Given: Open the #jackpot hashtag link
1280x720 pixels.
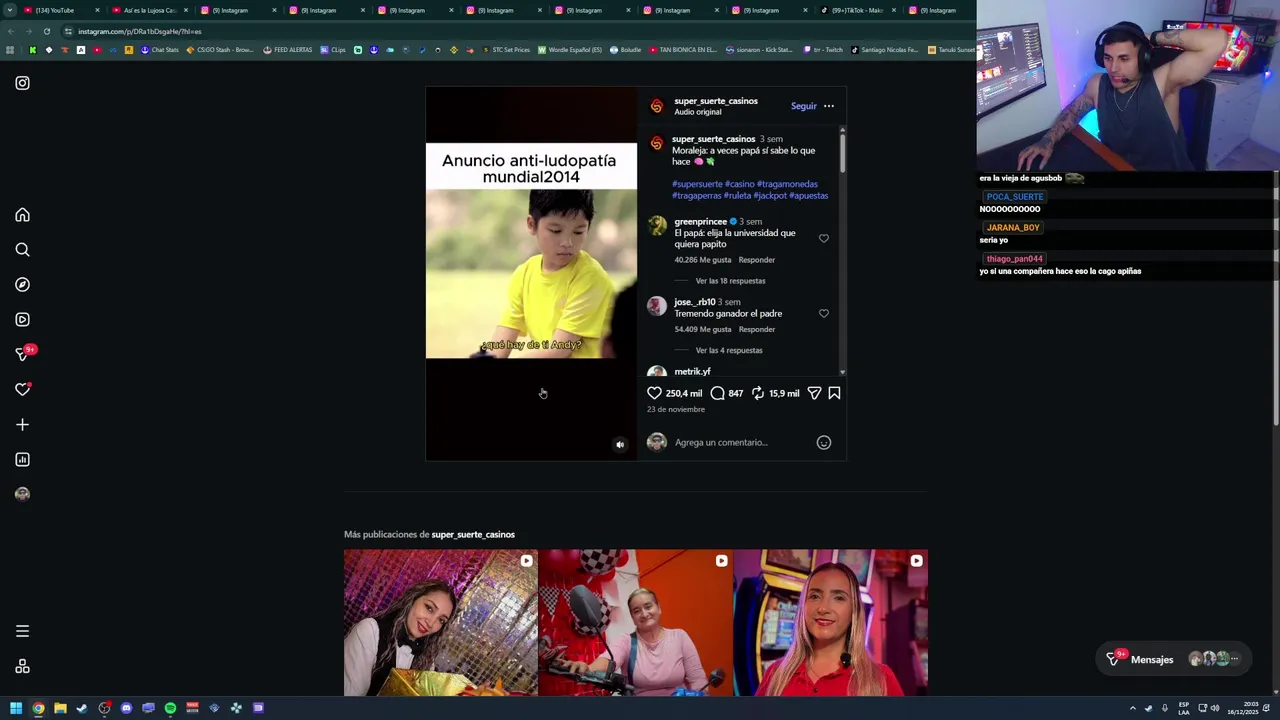Looking at the screenshot, I should tap(770, 196).
